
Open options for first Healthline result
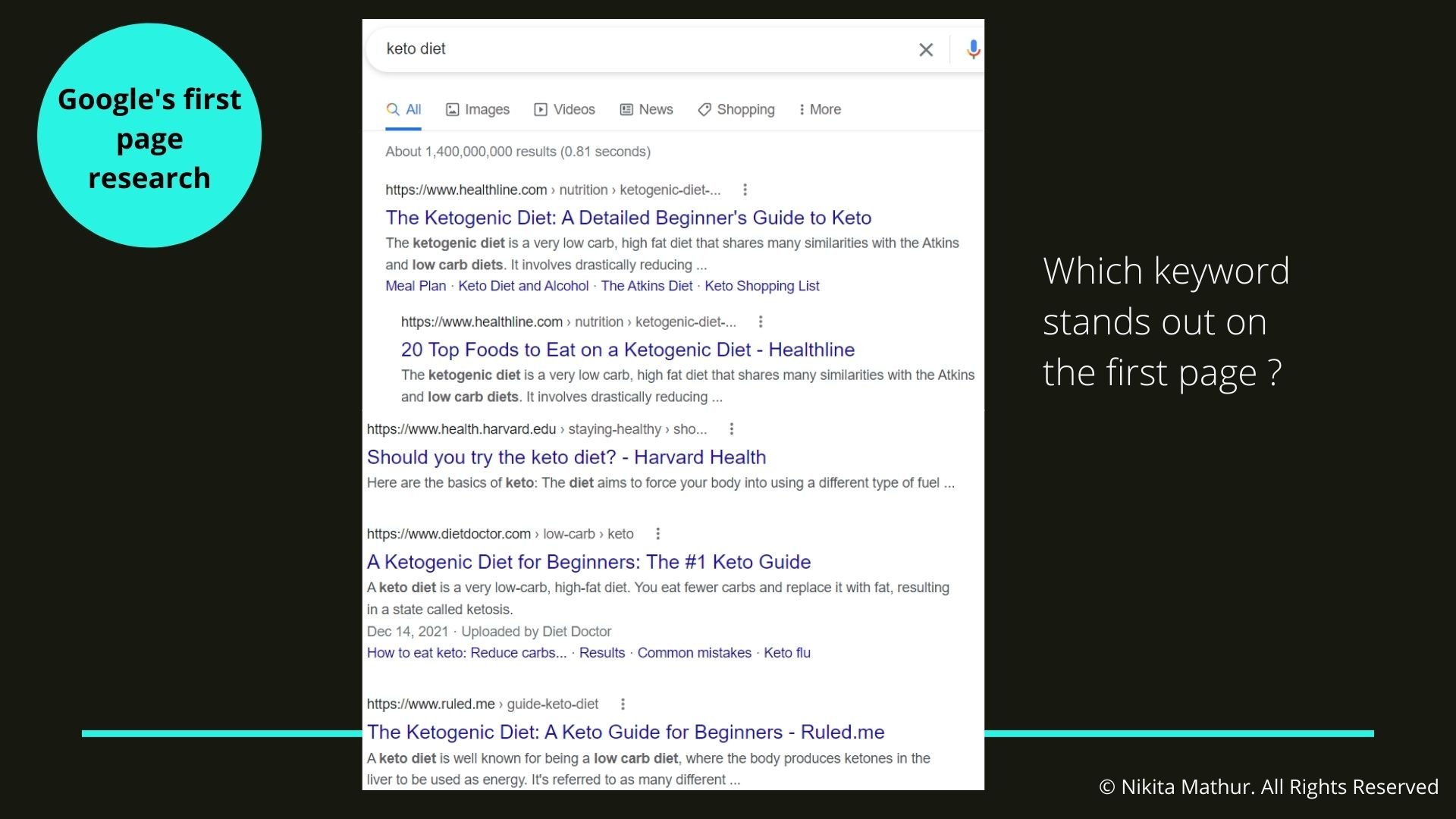745,190
